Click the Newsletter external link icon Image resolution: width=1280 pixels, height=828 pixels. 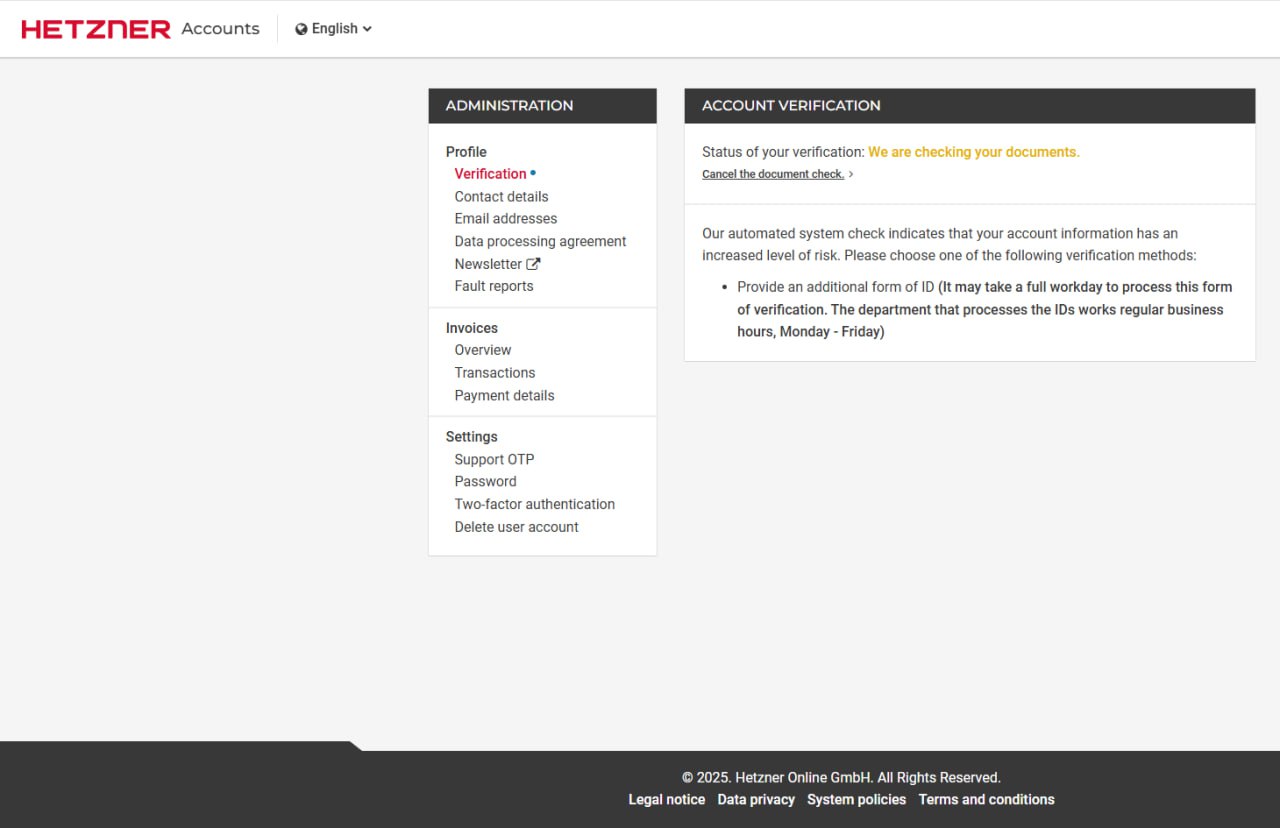point(533,264)
